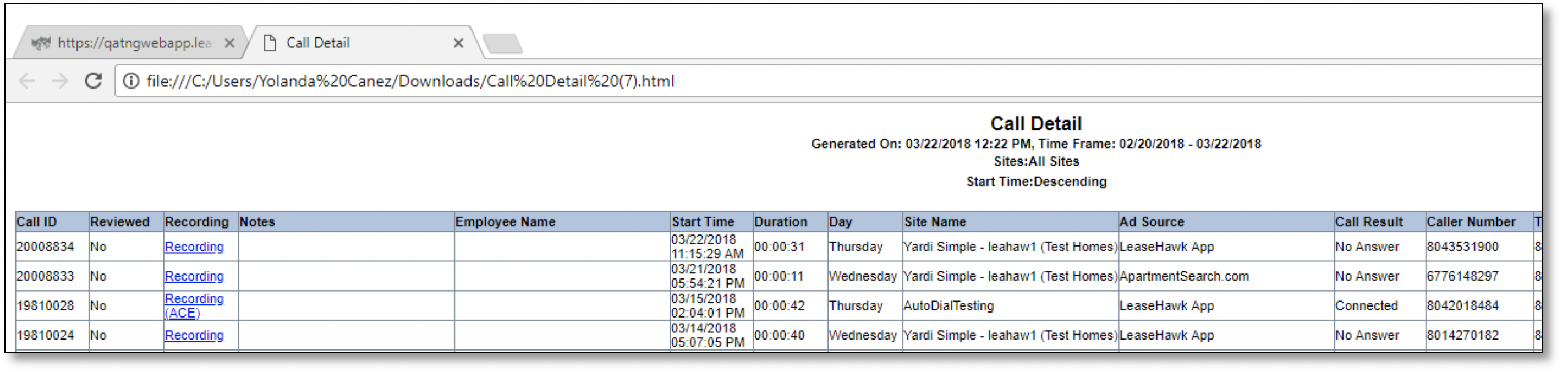Click the Call Result column header
This screenshot has width=1568, height=372.
[1369, 222]
